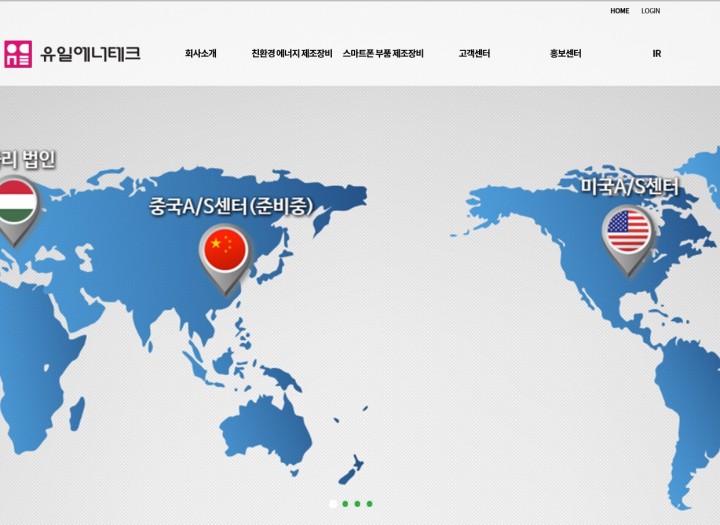This screenshot has width=720, height=525.
Task: Click the China flag map pin
Action: 224,251
